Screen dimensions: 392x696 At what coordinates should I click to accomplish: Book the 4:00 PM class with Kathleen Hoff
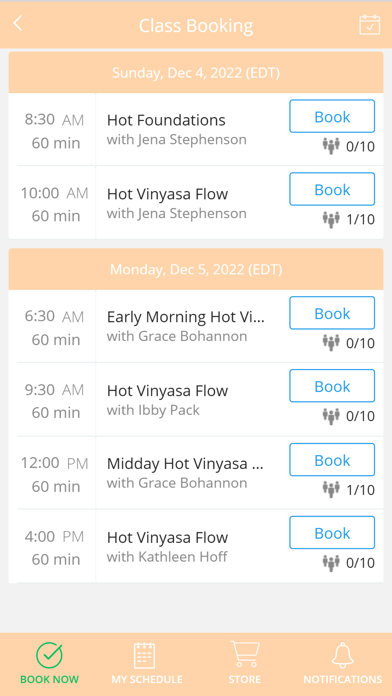tap(332, 533)
